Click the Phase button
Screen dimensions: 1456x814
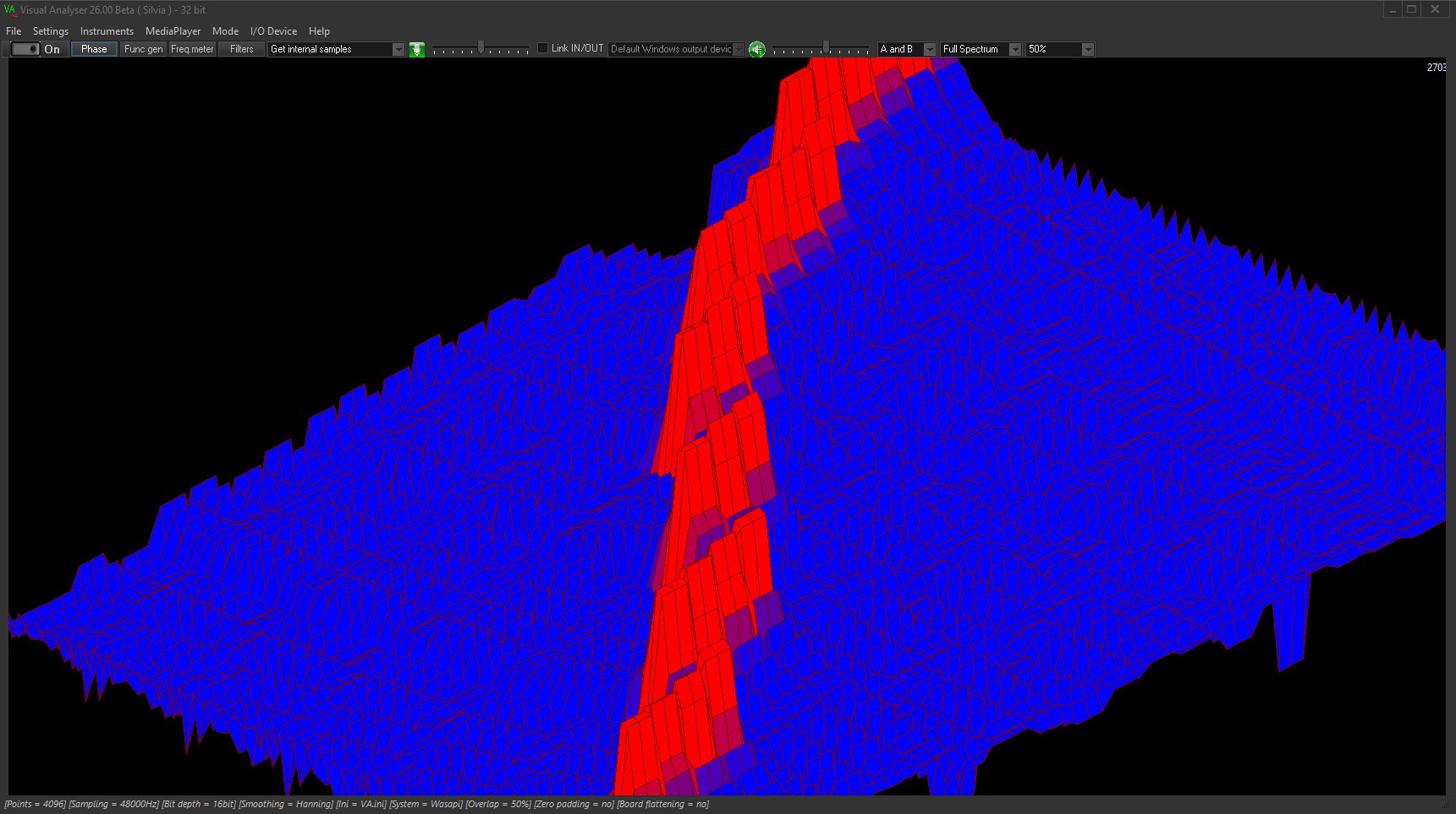click(94, 49)
